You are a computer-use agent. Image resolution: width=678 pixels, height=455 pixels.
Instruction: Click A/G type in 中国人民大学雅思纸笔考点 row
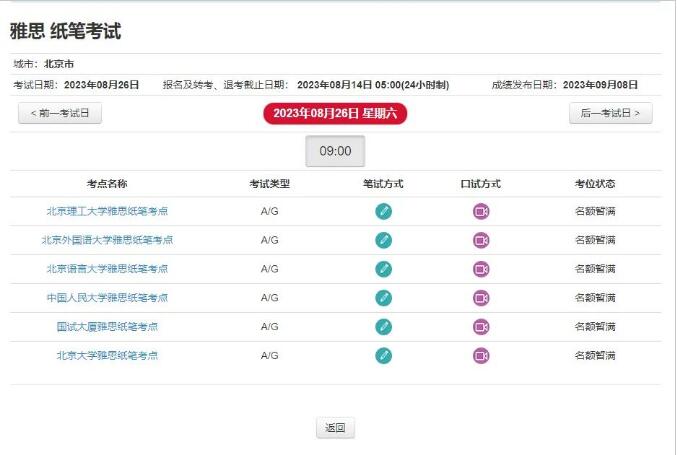(270, 298)
